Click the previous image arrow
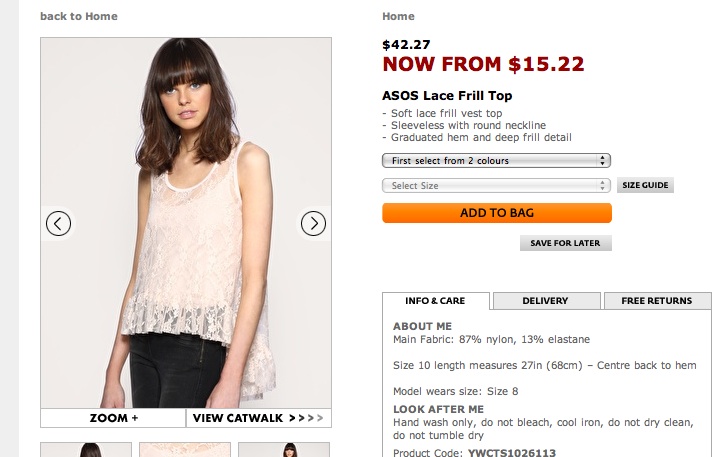This screenshot has height=457, width=721. tap(59, 224)
